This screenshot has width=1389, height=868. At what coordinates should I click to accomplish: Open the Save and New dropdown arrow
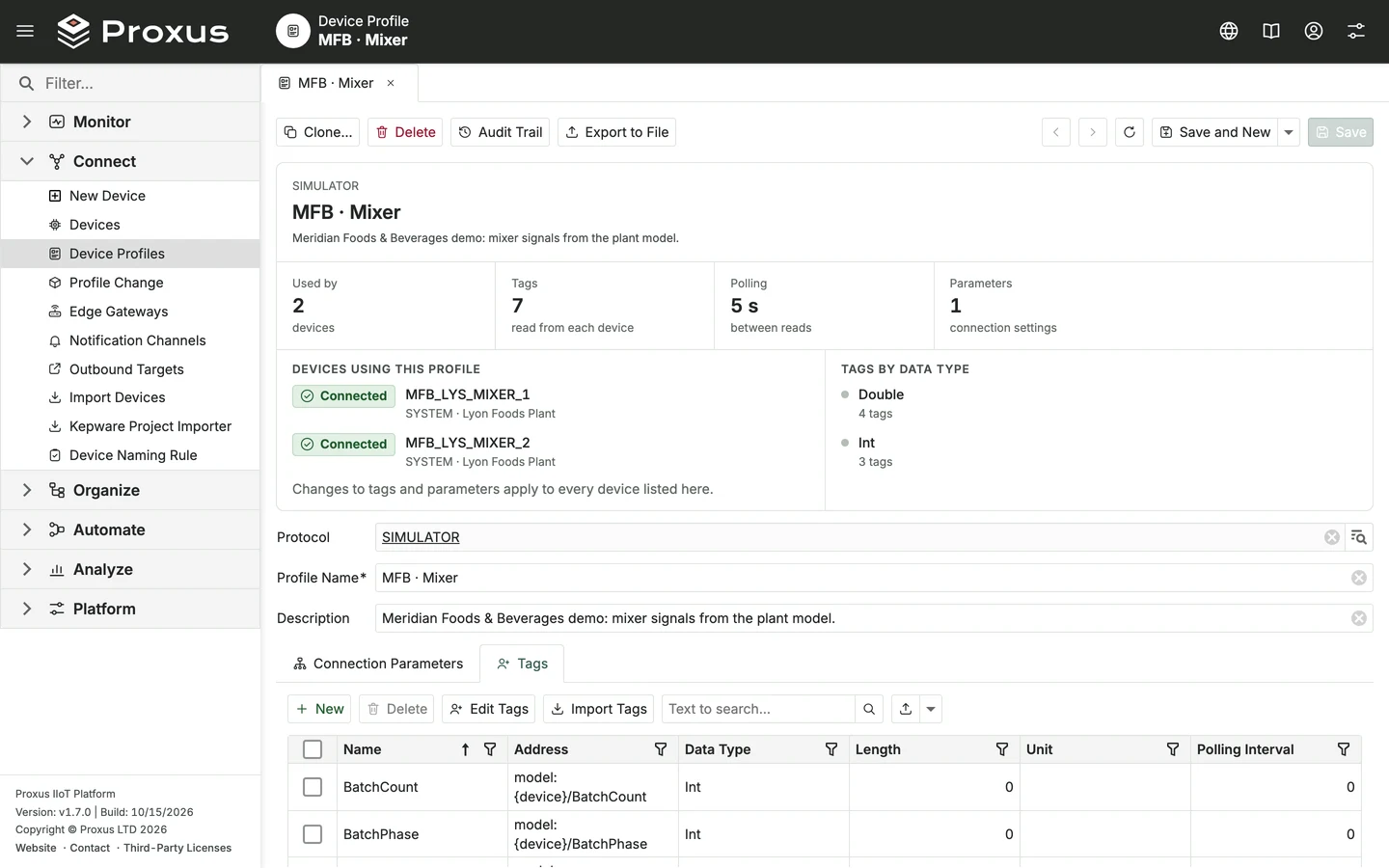click(1289, 132)
